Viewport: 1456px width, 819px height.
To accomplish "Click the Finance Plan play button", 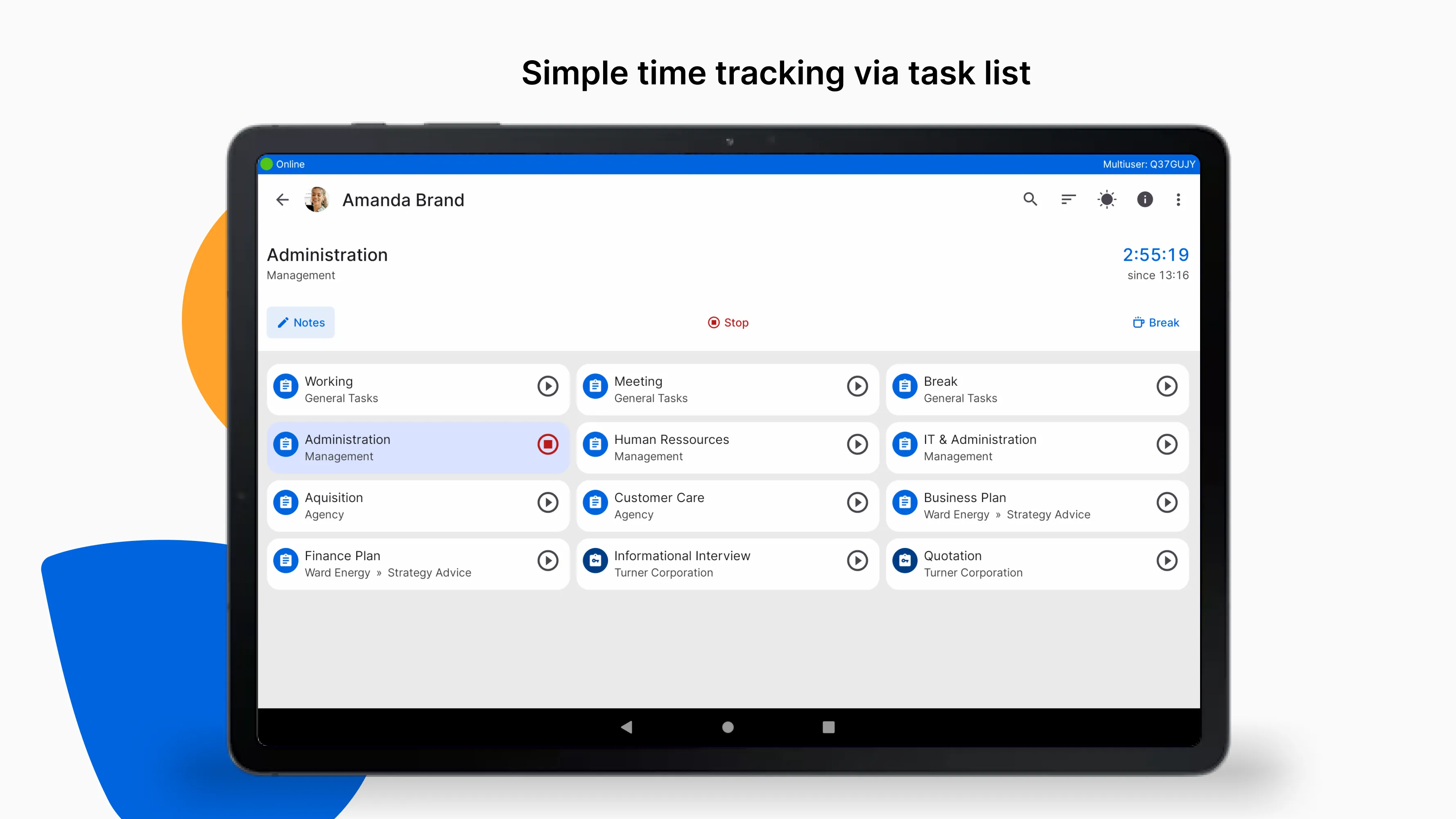I will pyautogui.click(x=548, y=560).
